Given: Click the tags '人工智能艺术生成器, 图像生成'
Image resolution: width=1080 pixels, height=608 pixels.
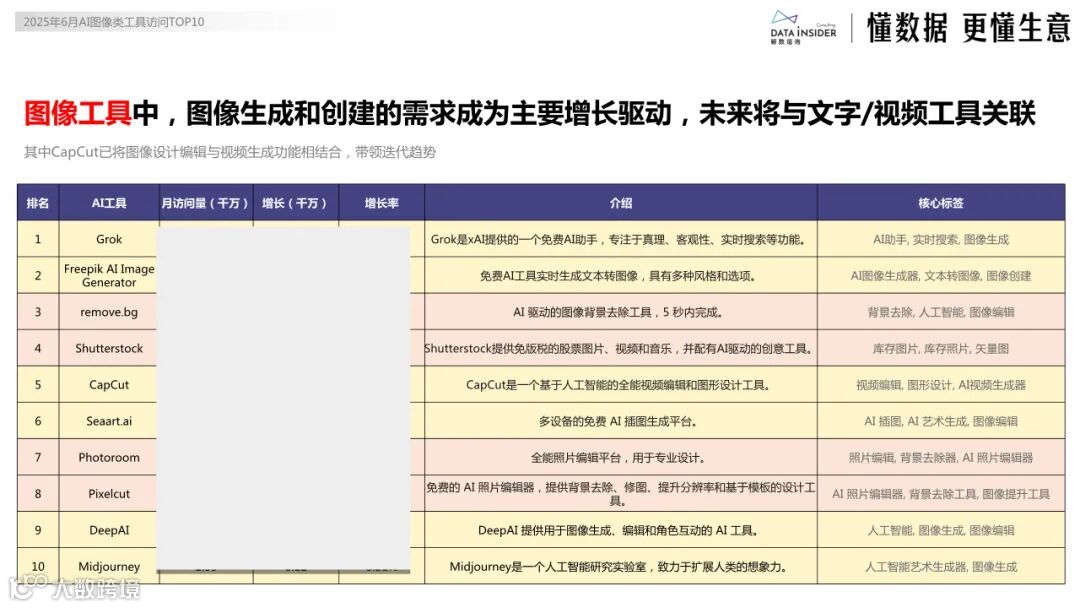Looking at the screenshot, I should coord(941,567).
